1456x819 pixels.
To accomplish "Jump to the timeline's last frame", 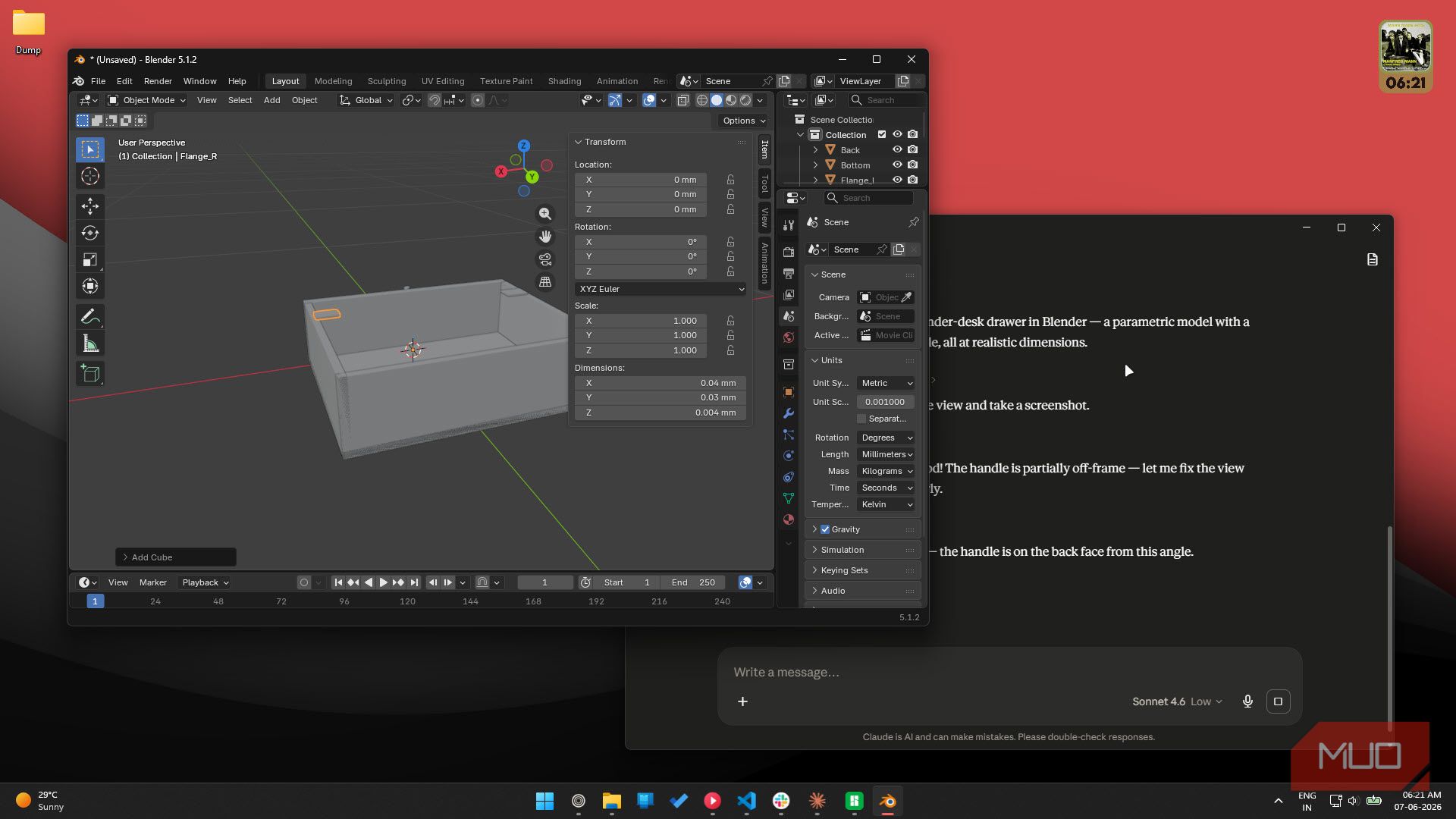I will [x=414, y=582].
